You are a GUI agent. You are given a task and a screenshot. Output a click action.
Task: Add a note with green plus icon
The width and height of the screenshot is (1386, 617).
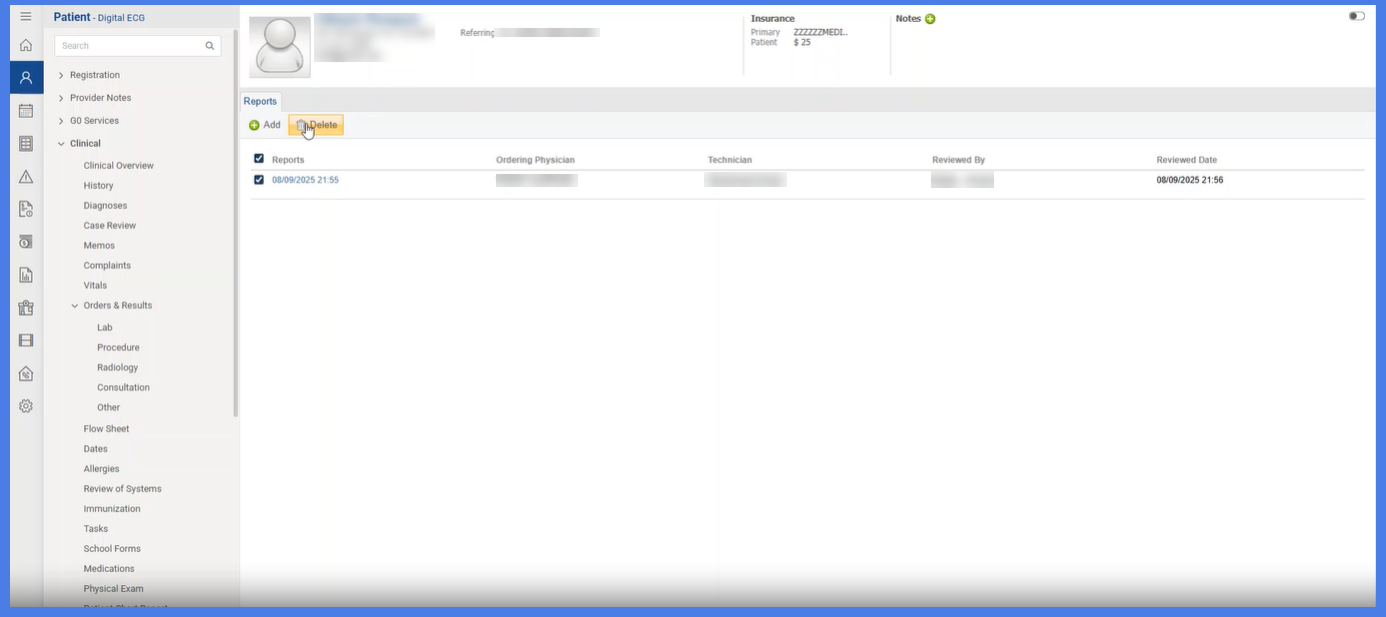[x=930, y=19]
